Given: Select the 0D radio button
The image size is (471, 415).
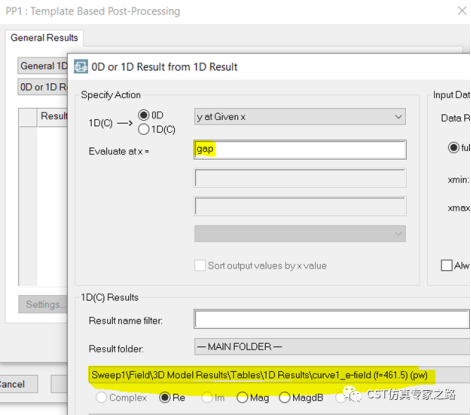Looking at the screenshot, I should click(x=144, y=115).
